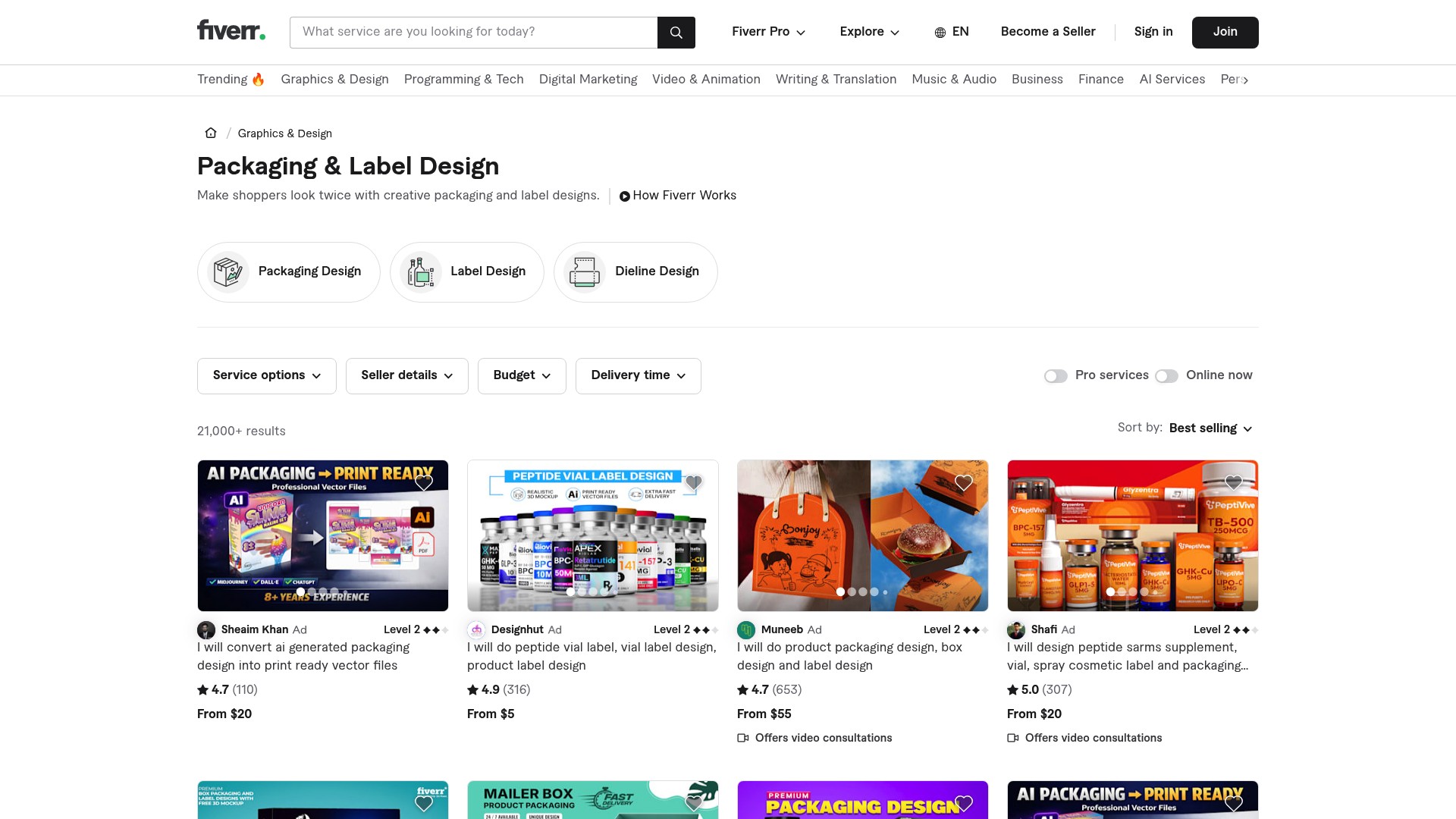Open the PeptiVive supplement bottles thumbnail
The height and width of the screenshot is (819, 1456).
click(1133, 535)
